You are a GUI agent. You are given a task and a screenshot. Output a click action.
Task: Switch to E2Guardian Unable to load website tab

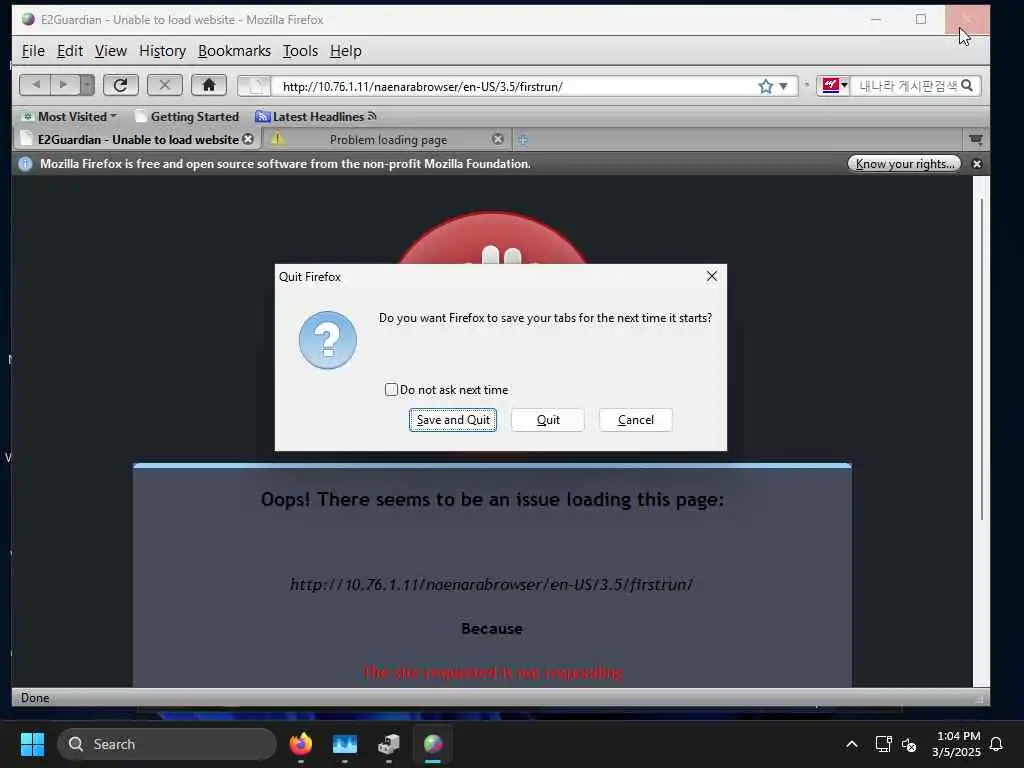tap(137, 139)
